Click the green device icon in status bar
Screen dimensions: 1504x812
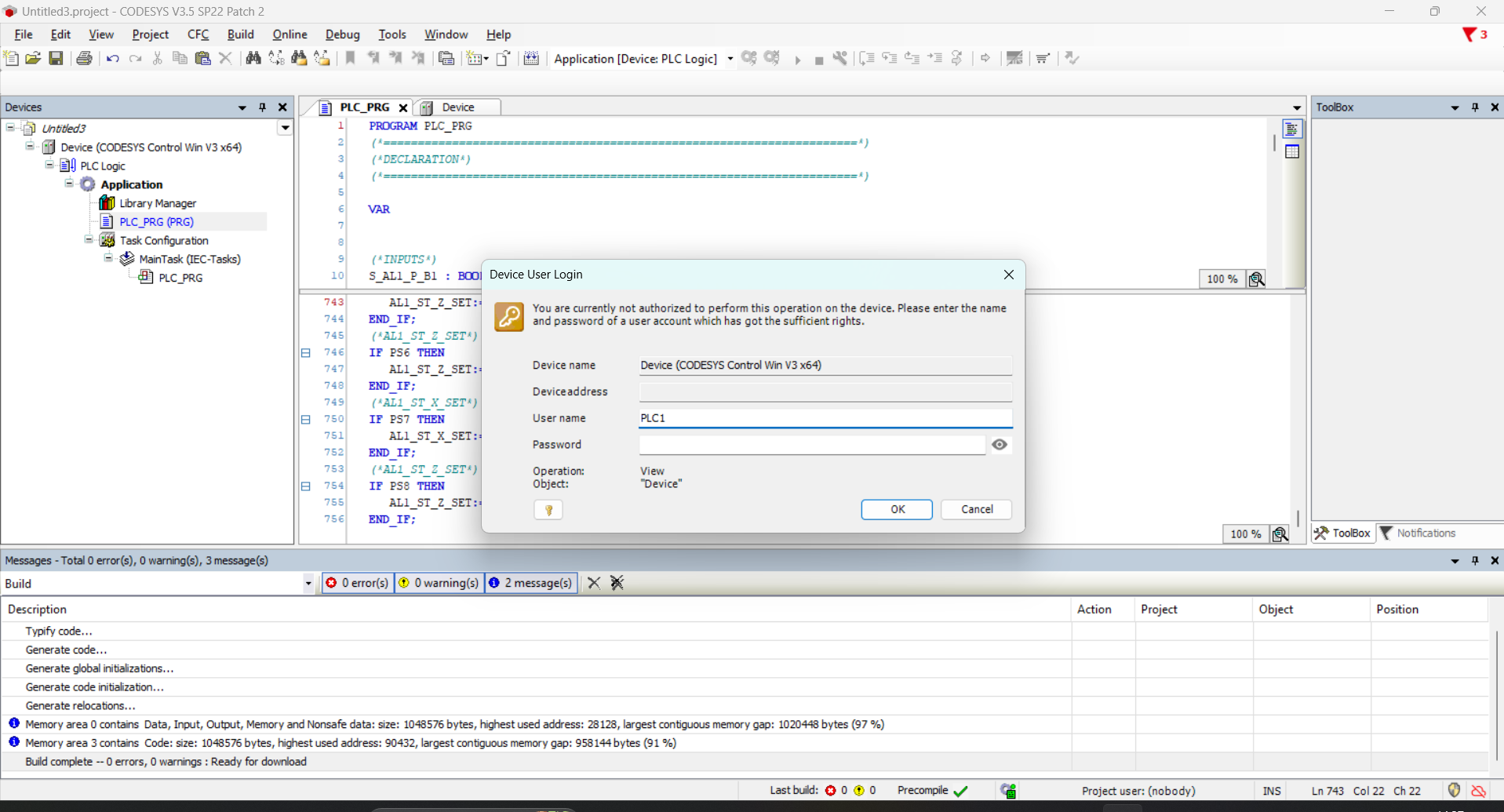coord(1008,791)
